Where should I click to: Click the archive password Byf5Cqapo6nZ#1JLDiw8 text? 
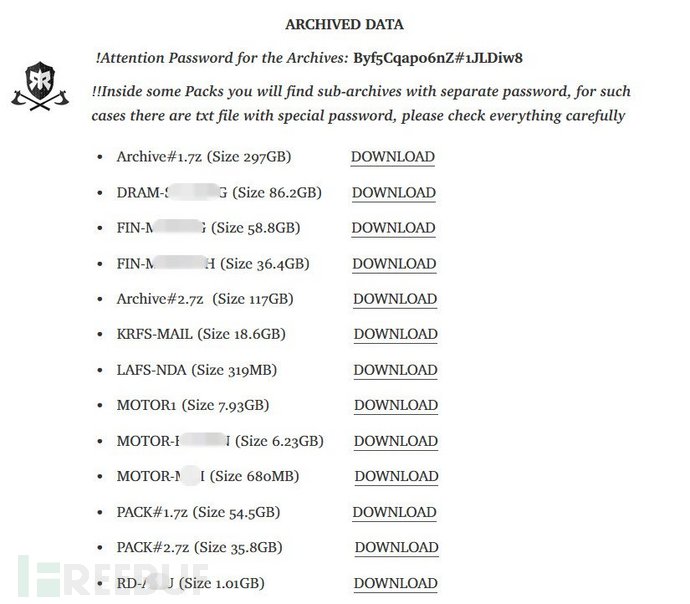[438, 58]
